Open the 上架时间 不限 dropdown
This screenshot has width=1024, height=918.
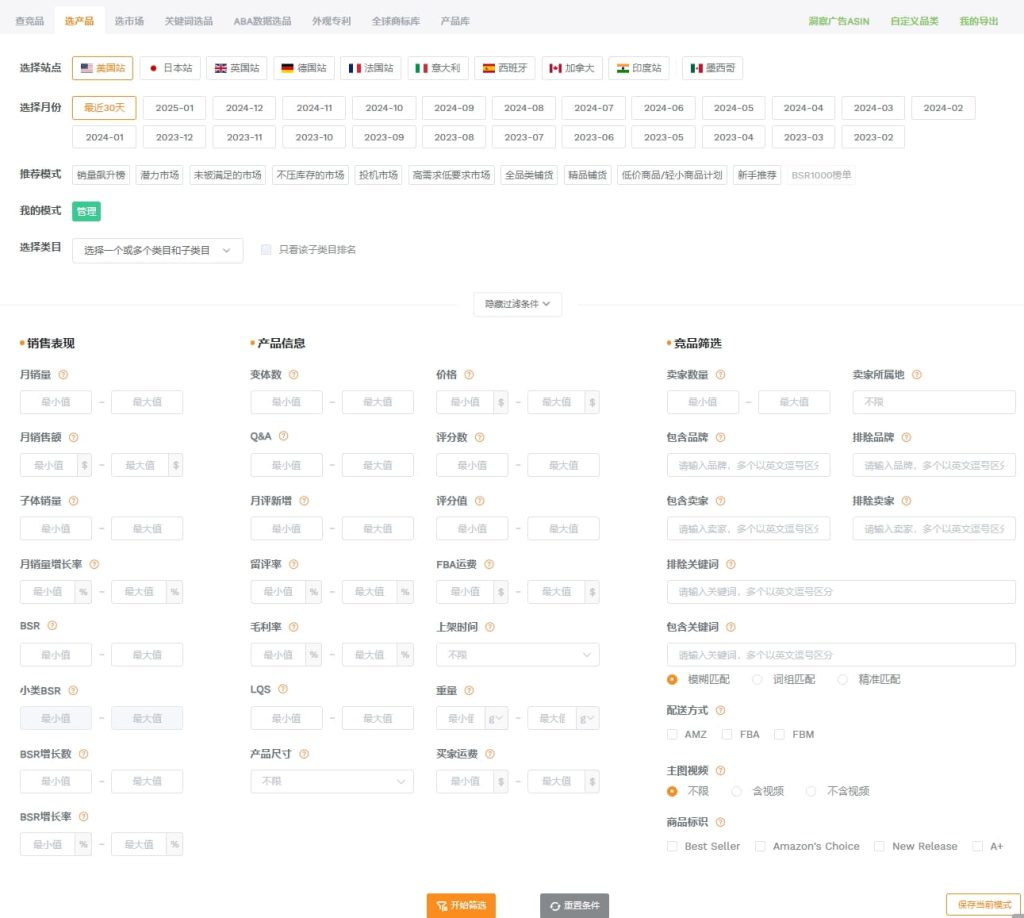[517, 654]
